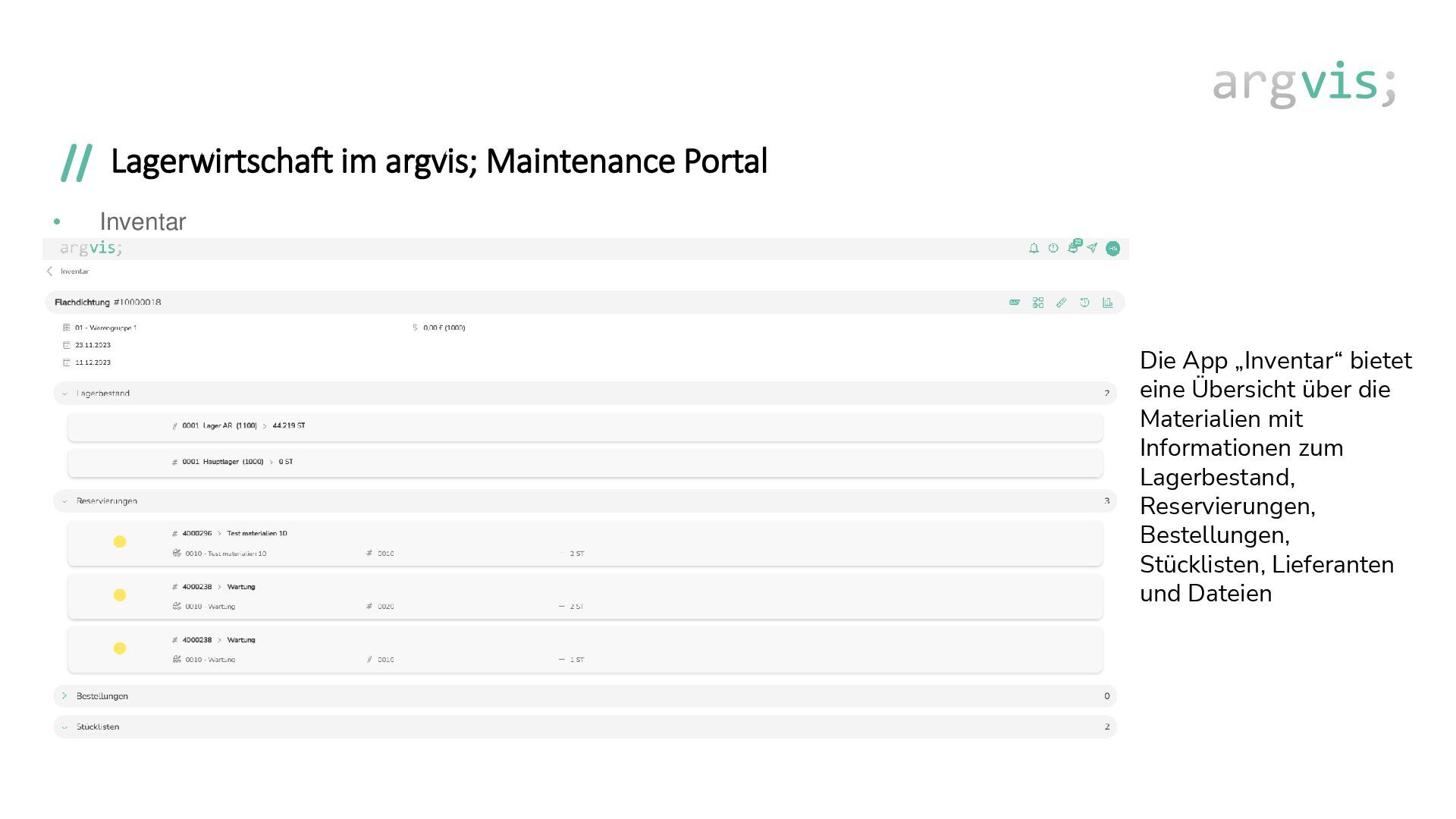Click the calendar icon next to 23.11.2023
Screen dimensions: 1456x819
[67, 345]
